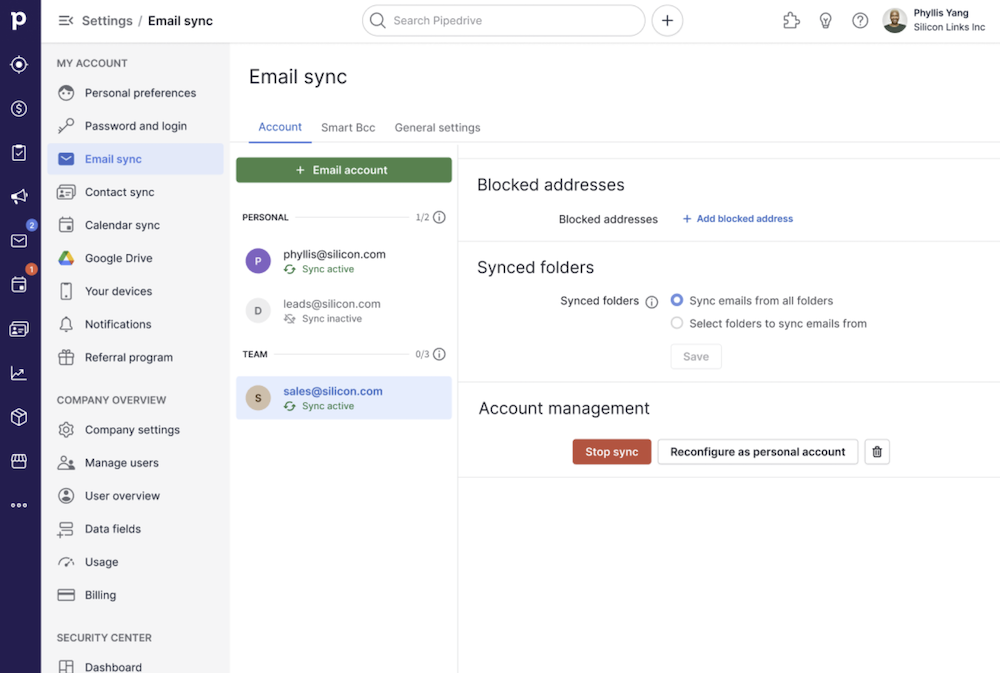Screen dimensions: 1000x673
Task: Click the suggestions lightbulb icon
Action: 825,20
